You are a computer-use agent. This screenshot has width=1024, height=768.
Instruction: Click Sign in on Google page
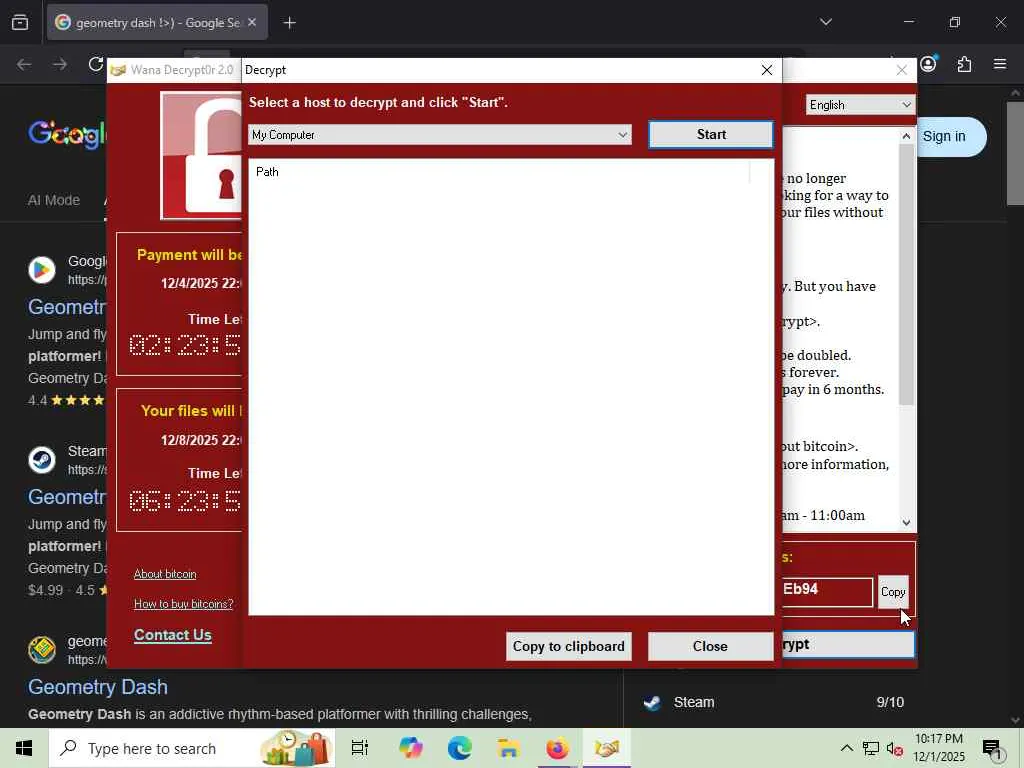[944, 136]
